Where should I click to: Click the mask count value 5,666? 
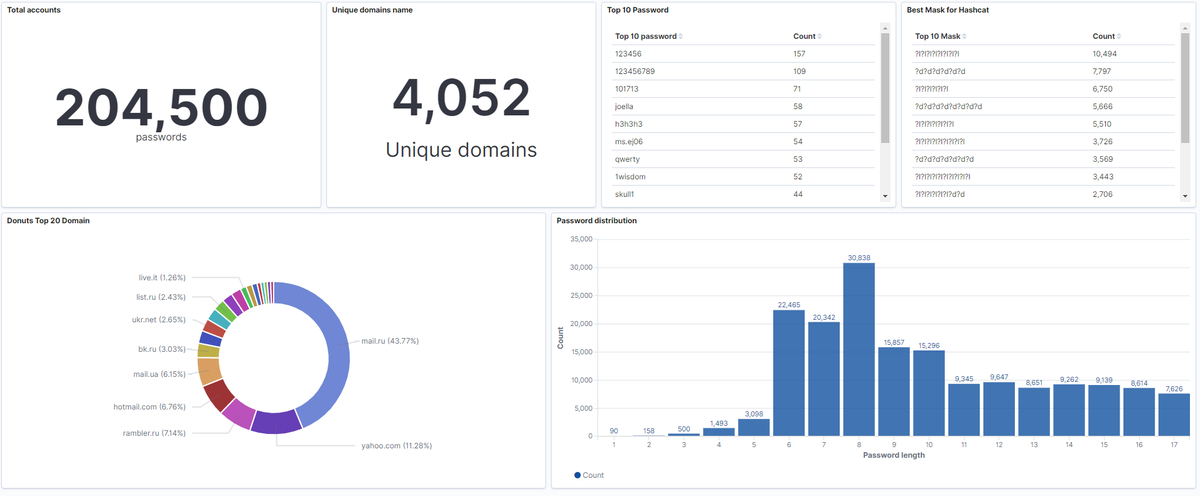[x=1102, y=106]
